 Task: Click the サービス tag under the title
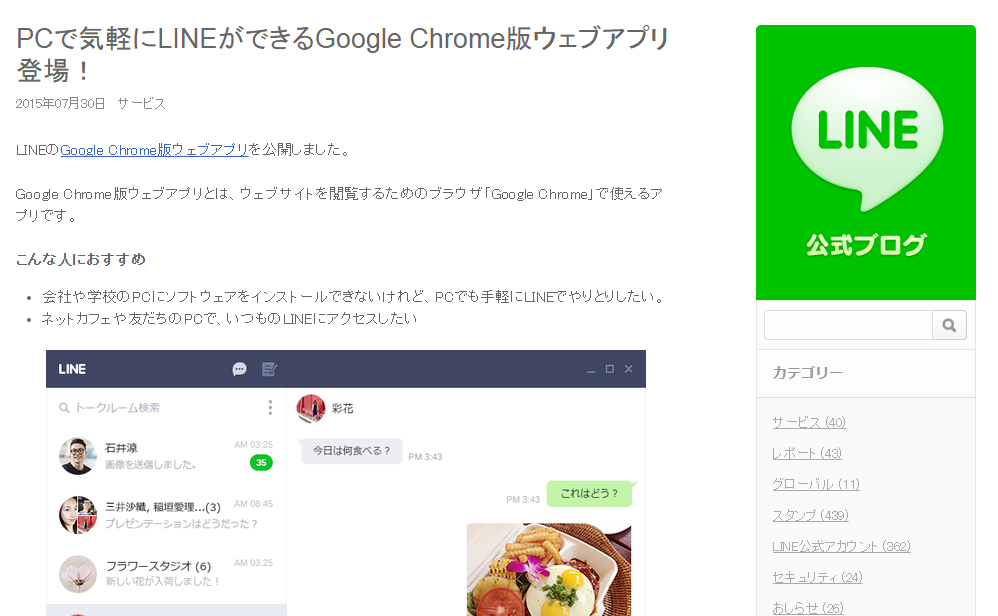141,104
